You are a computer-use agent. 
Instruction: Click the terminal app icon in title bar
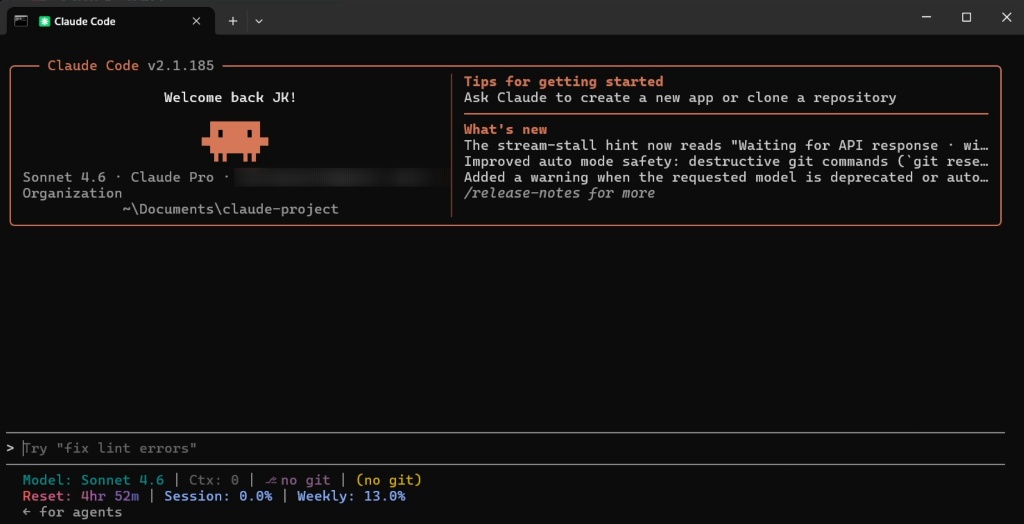point(21,21)
